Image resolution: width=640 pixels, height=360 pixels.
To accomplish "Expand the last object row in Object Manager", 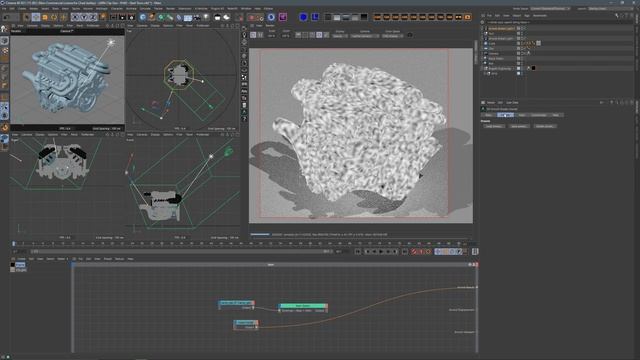I will [485, 73].
